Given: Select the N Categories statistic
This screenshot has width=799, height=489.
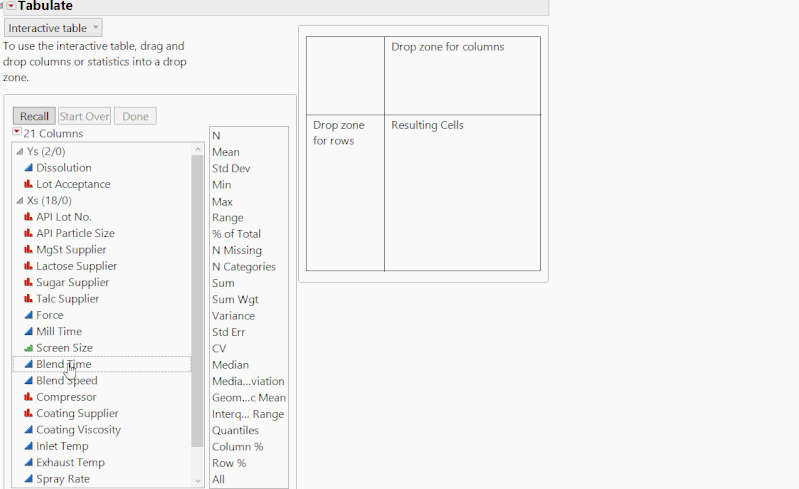Looking at the screenshot, I should (244, 266).
